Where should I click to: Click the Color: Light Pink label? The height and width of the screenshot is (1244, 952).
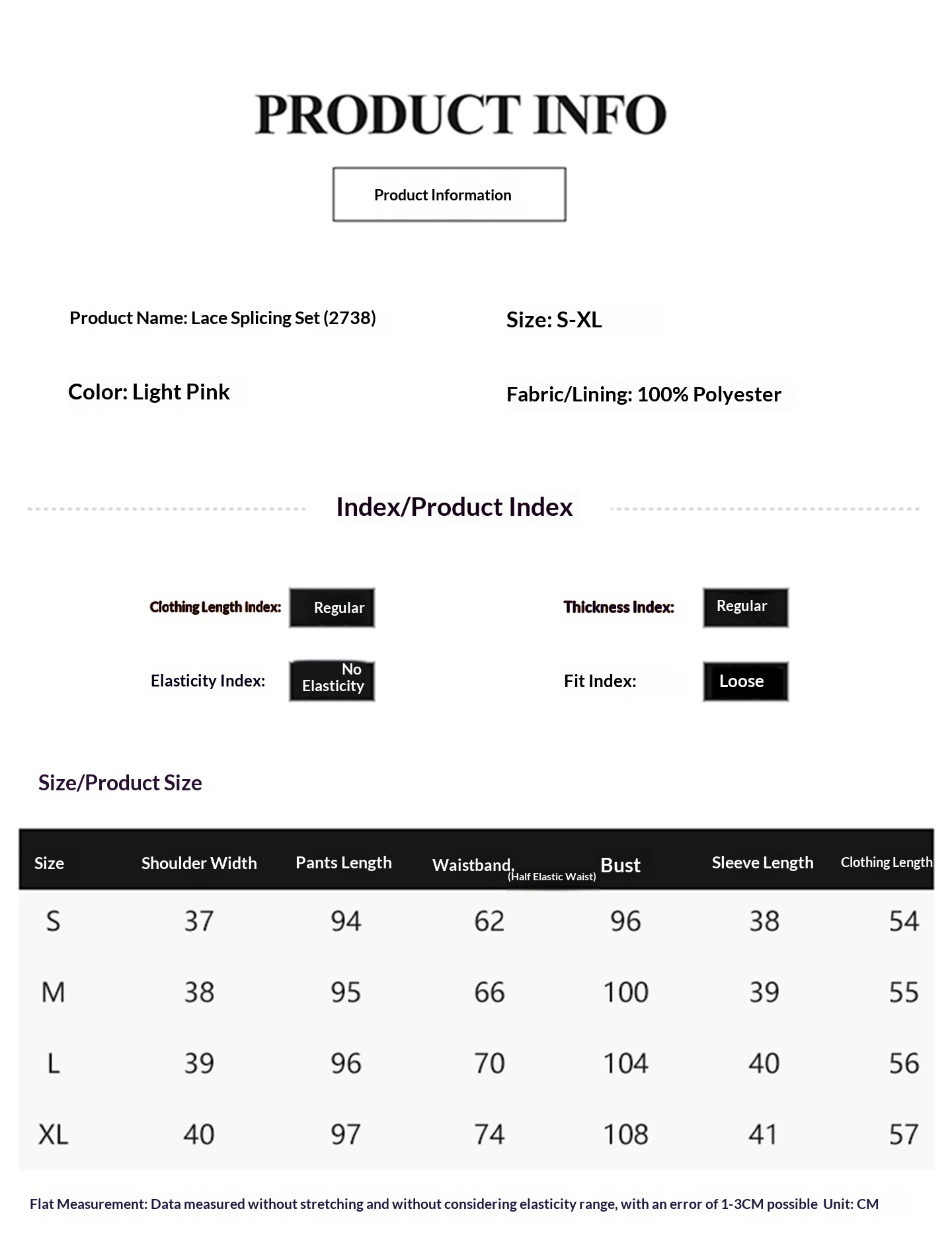coord(149,392)
